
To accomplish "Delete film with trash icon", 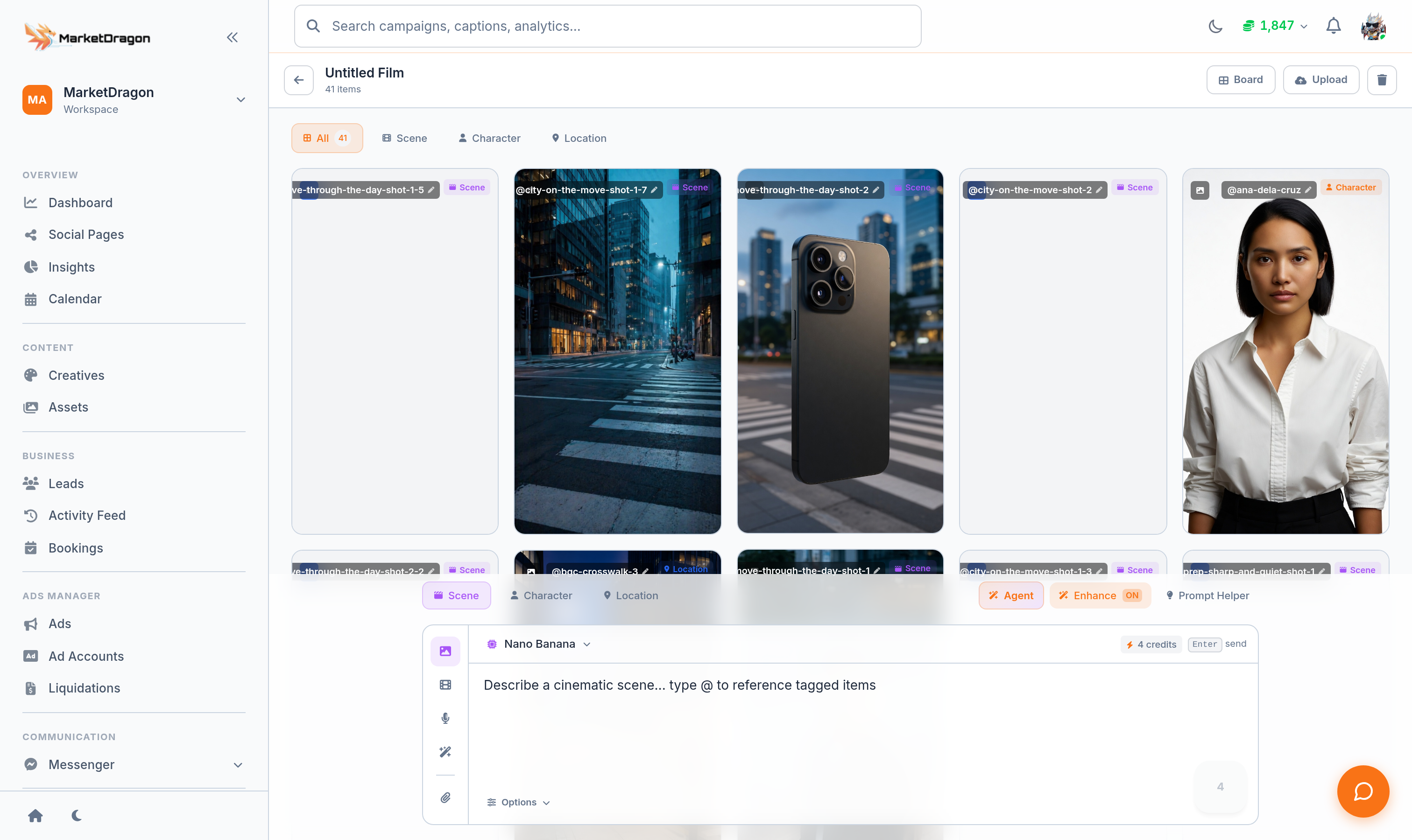I will point(1381,80).
